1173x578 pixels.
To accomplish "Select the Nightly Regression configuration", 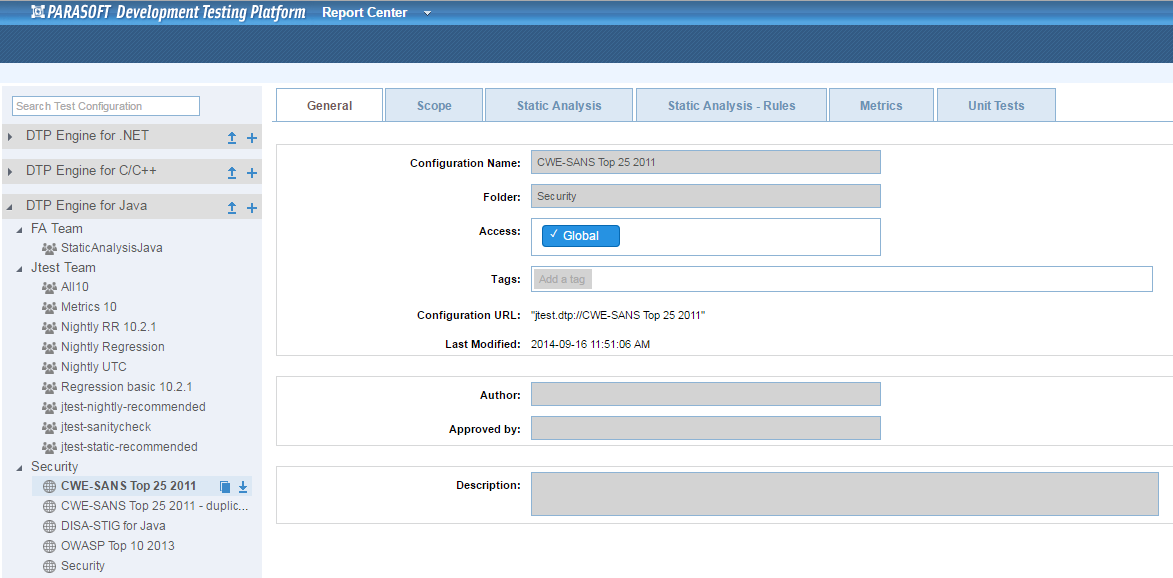I will pyautogui.click(x=113, y=347).
